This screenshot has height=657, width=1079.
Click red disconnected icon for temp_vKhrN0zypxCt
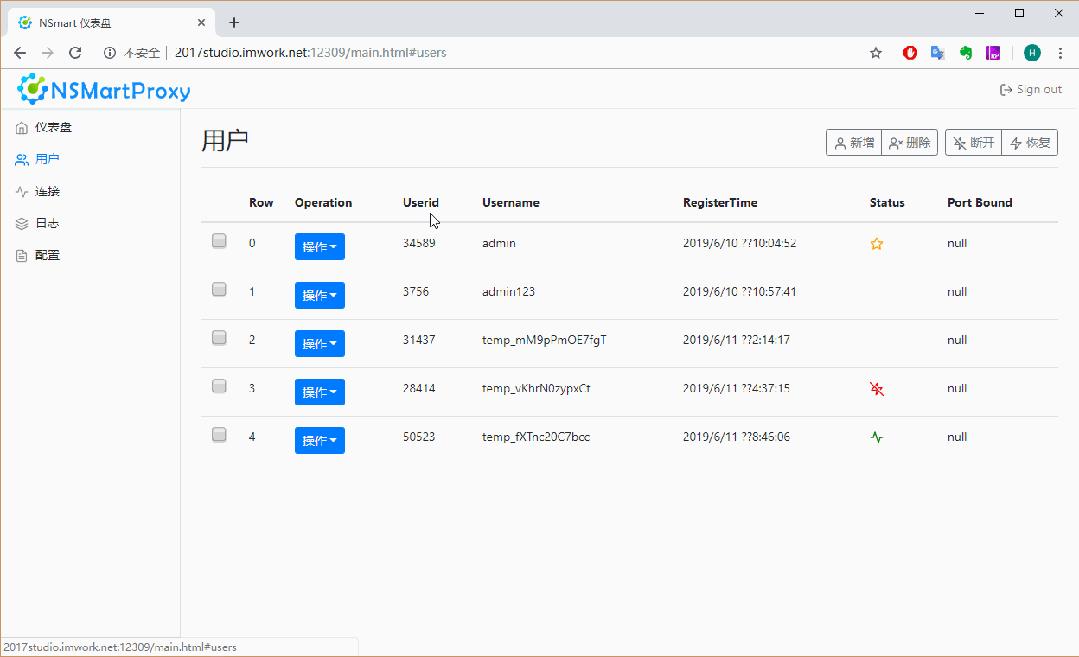click(877, 389)
